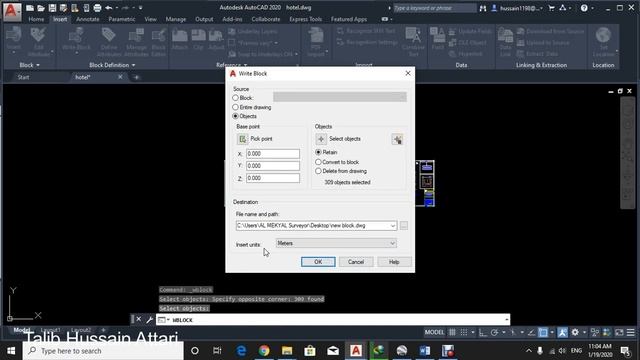Open the AutoCAD application menu logo
The height and width of the screenshot is (360, 640).
[11, 11]
